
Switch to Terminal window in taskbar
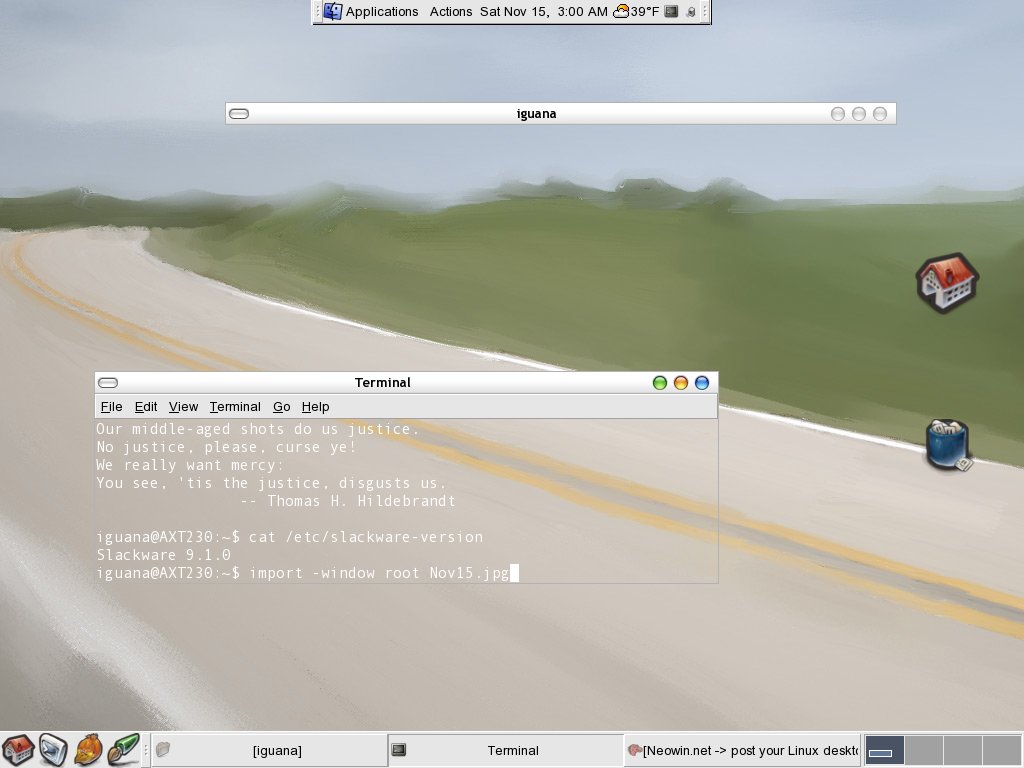coord(505,750)
